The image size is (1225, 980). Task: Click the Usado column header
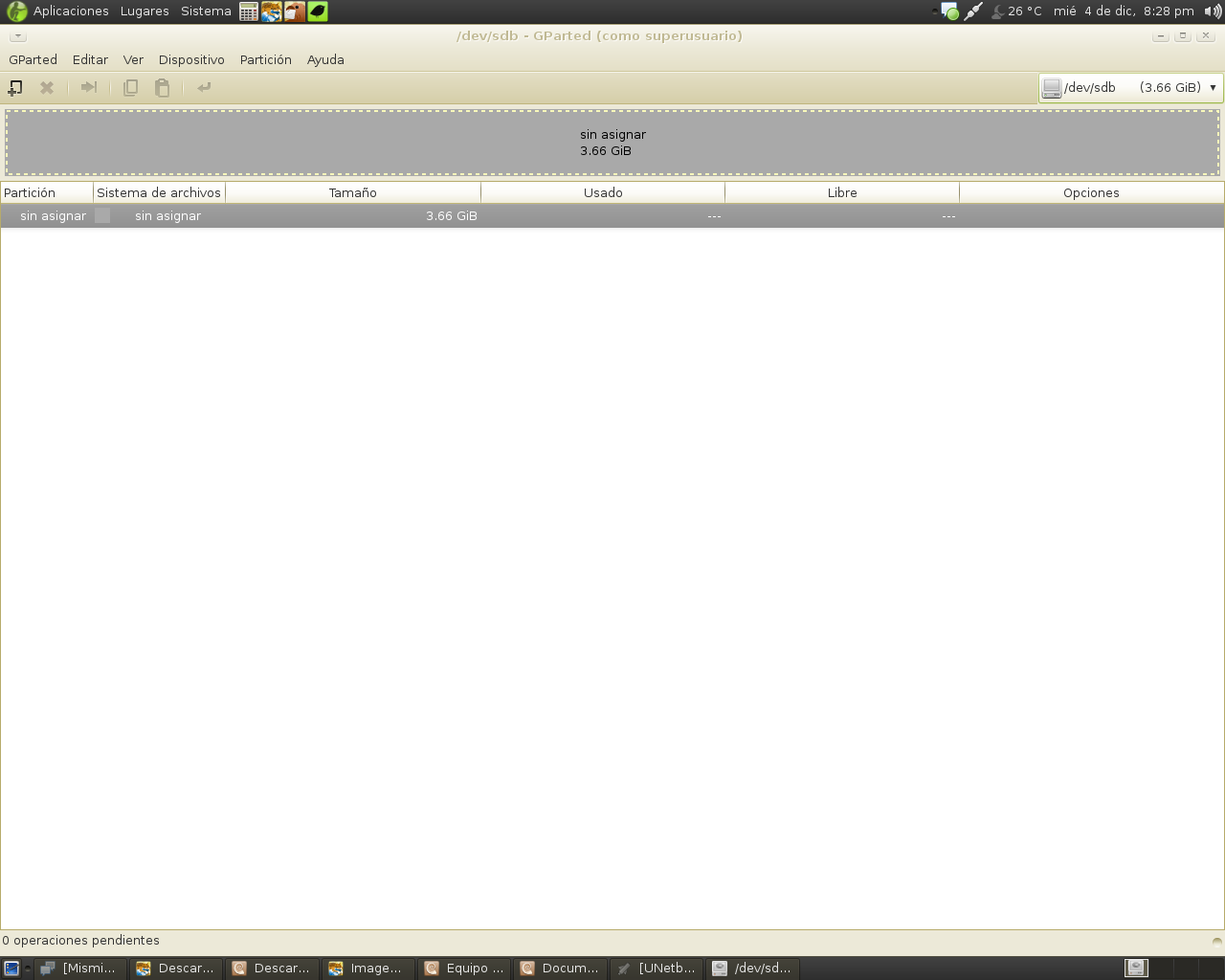[603, 192]
